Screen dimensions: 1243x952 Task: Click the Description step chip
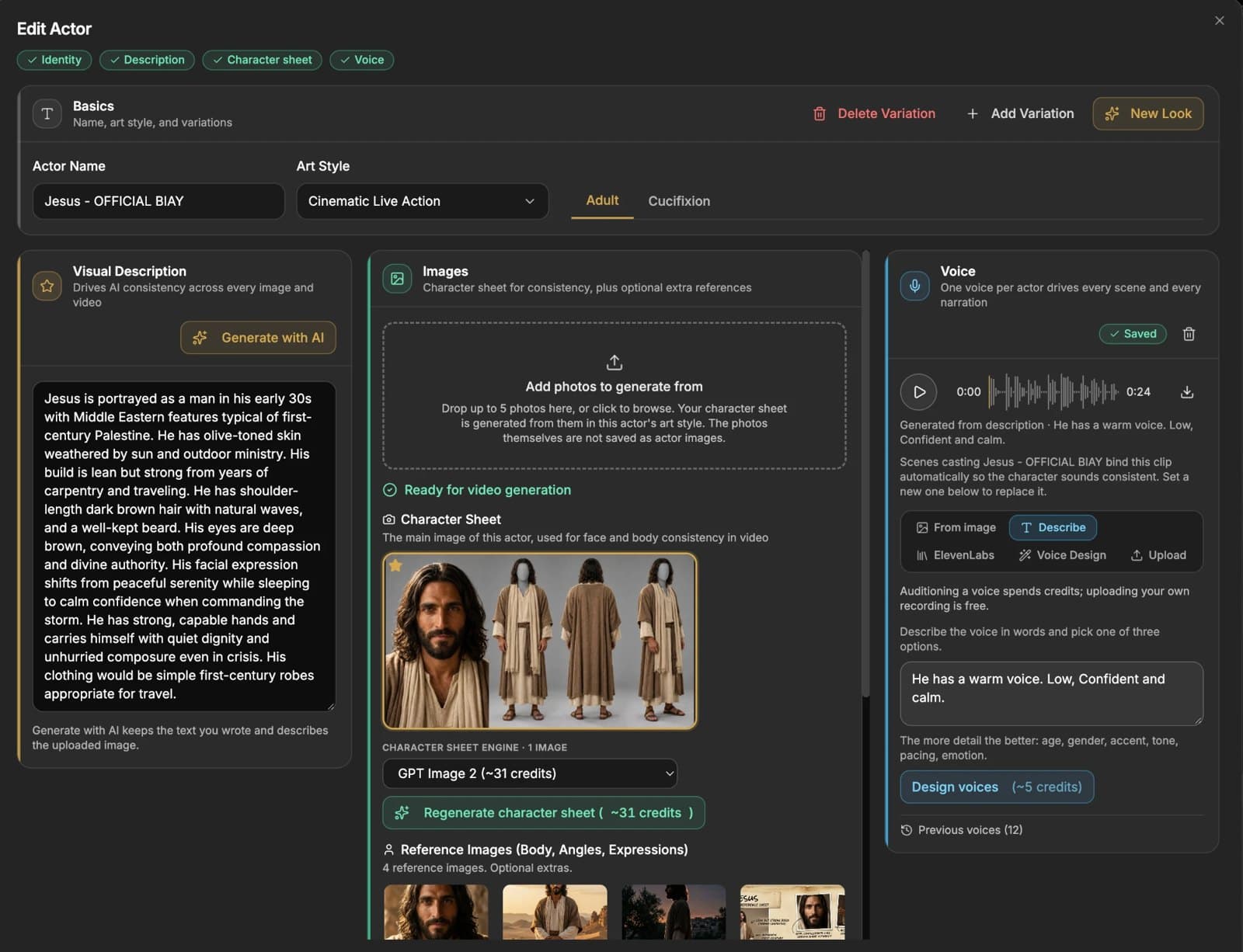[x=147, y=60]
